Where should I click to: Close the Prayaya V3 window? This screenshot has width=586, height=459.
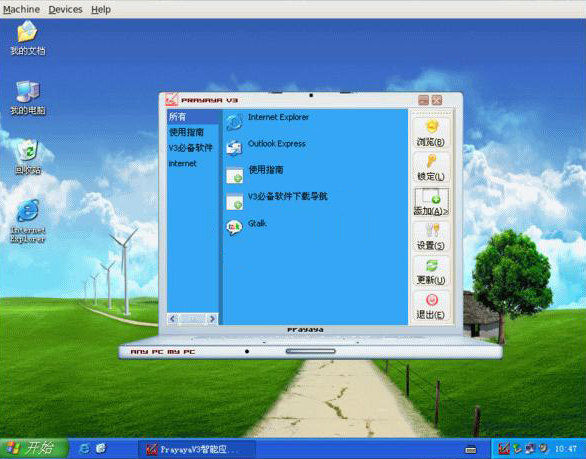pos(437,100)
